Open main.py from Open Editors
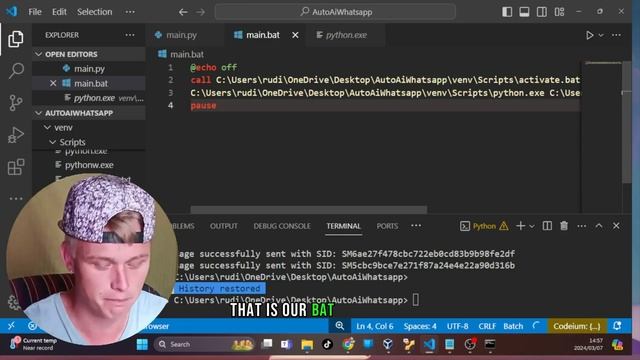 click(x=89, y=69)
